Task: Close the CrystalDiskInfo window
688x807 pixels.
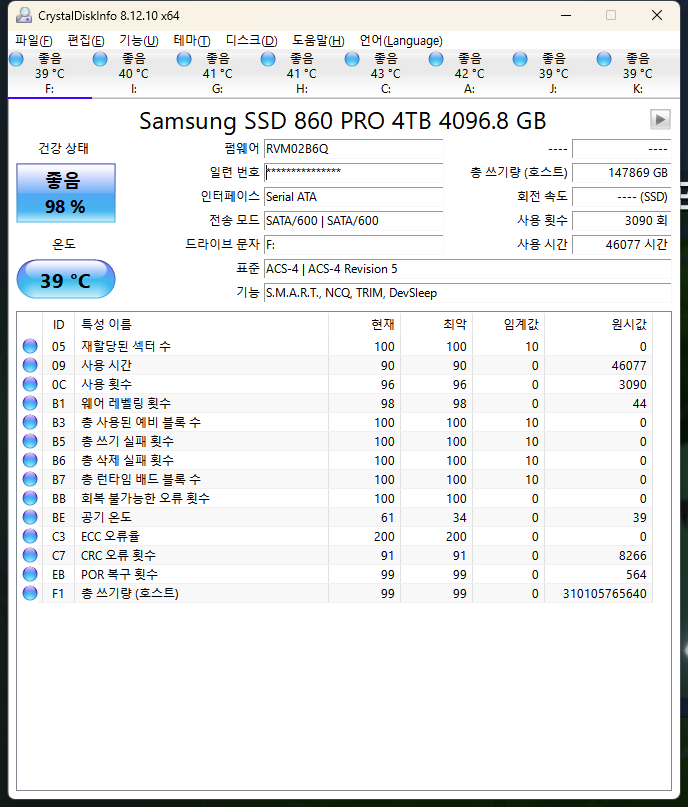Action: (657, 15)
